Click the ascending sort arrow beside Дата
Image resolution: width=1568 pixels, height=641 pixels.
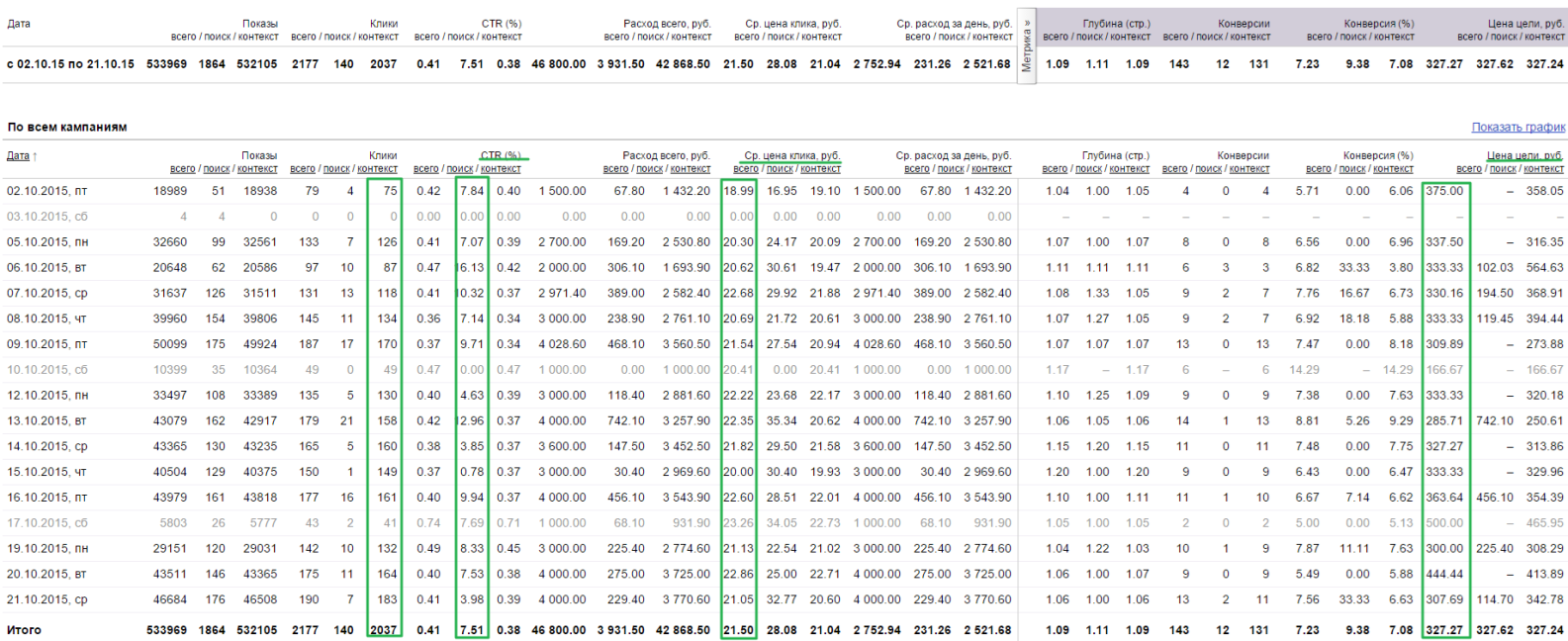(x=36, y=156)
